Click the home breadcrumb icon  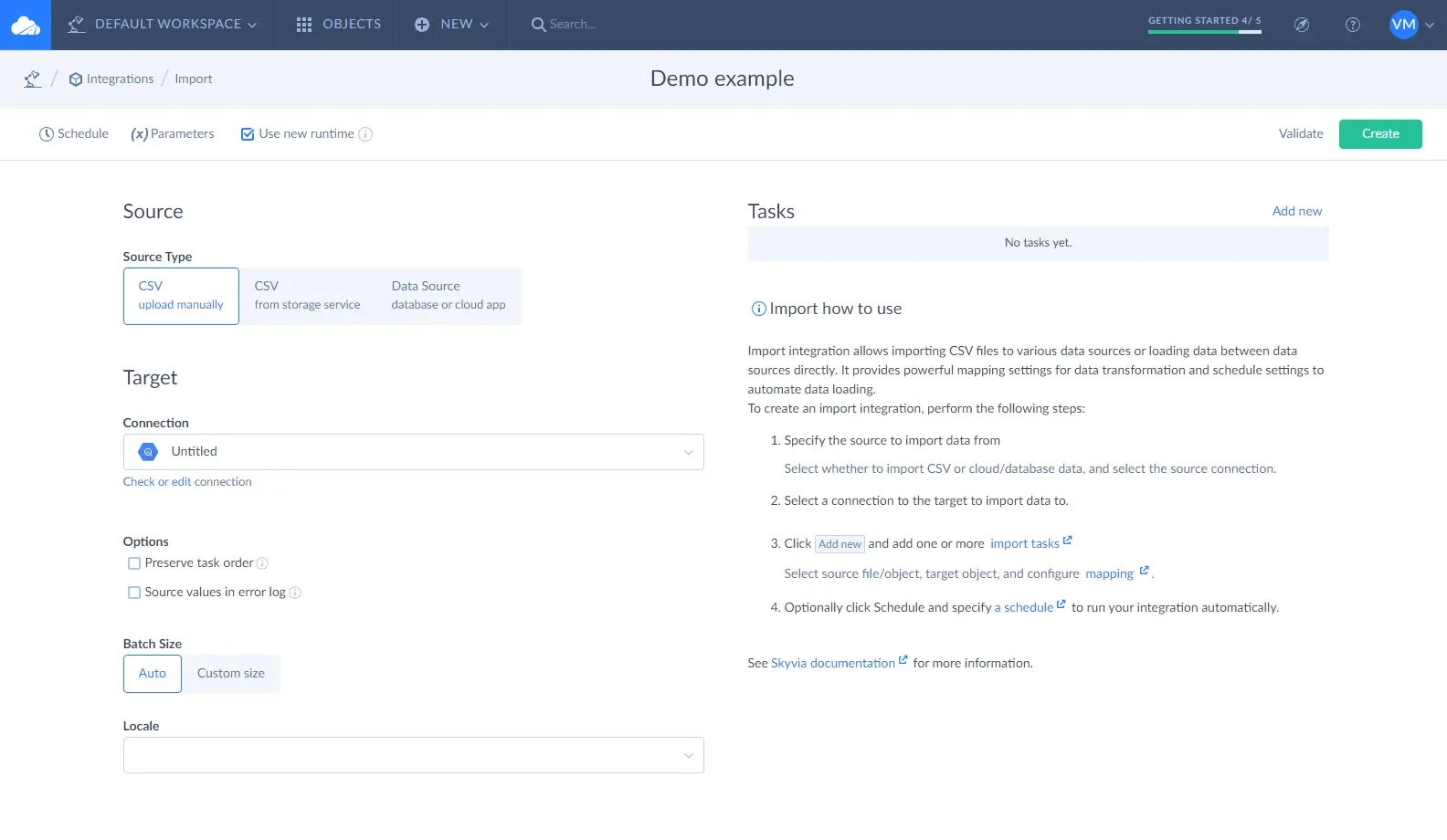33,79
